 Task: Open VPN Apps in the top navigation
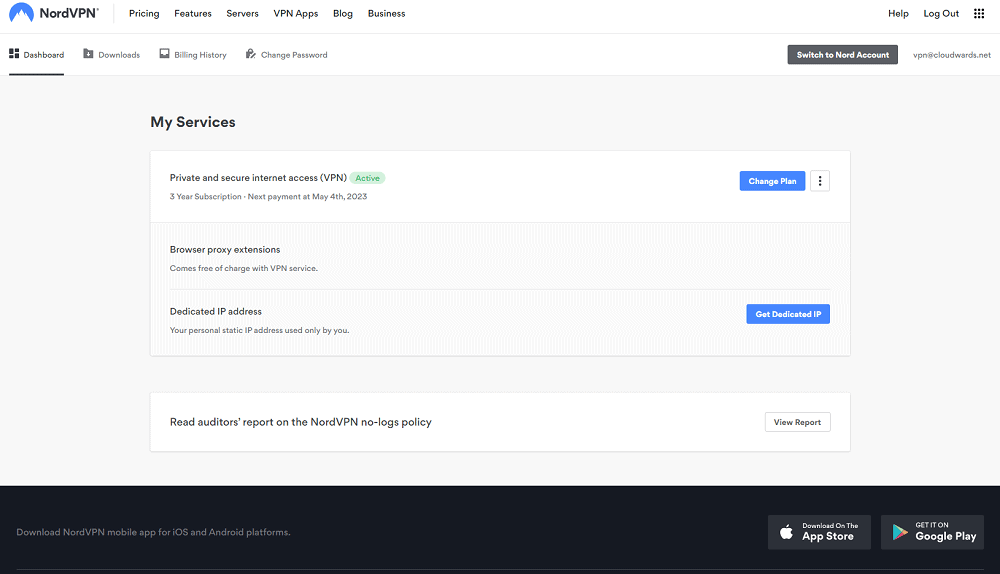296,13
